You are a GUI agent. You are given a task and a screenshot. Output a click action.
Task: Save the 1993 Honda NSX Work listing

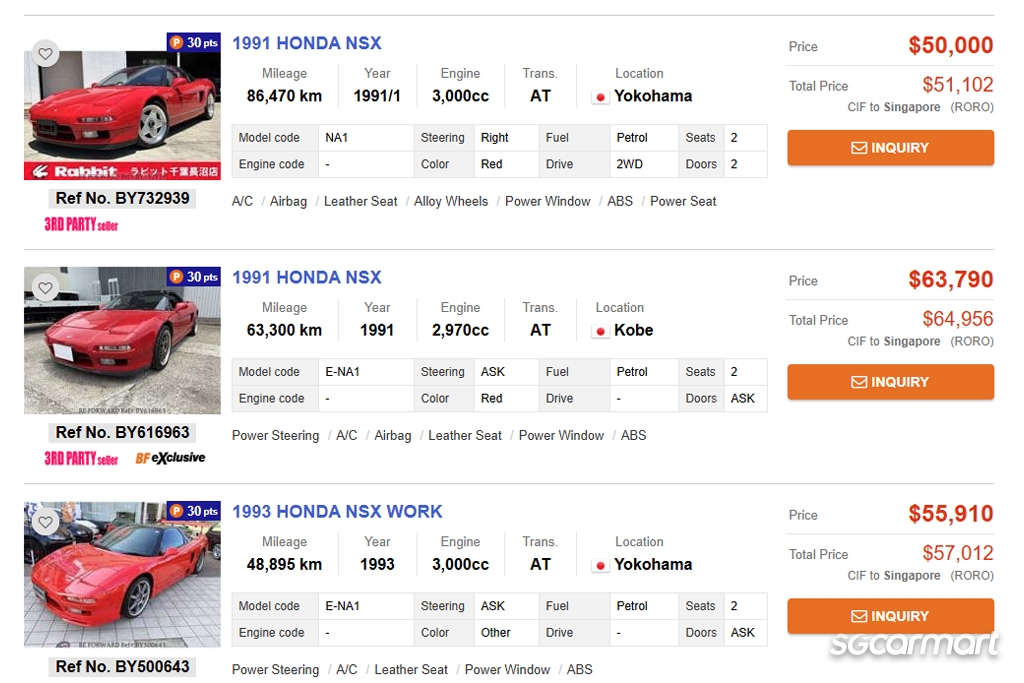(45, 522)
